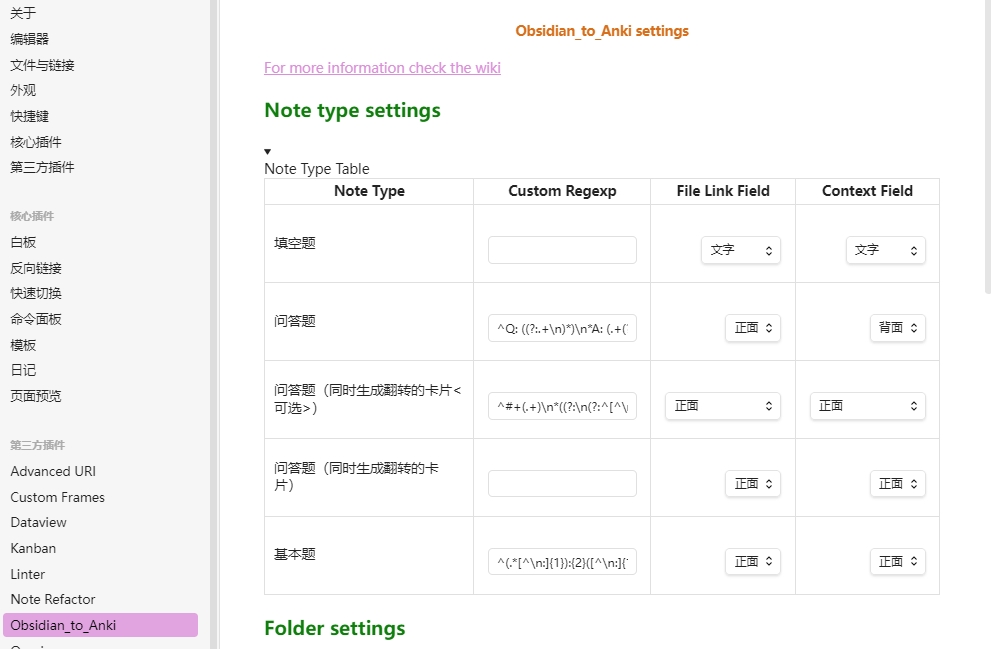Open Context Field dropdown for 基本题
This screenshot has height=649, width=991.
pos(897,562)
